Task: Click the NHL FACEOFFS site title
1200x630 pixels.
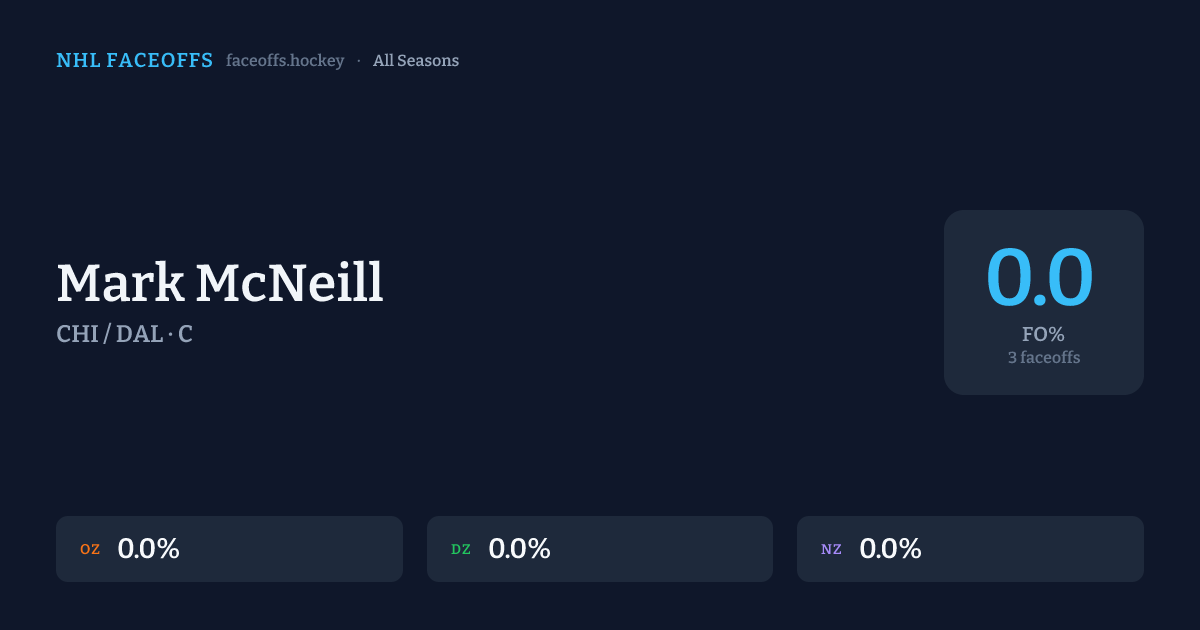Action: point(134,61)
